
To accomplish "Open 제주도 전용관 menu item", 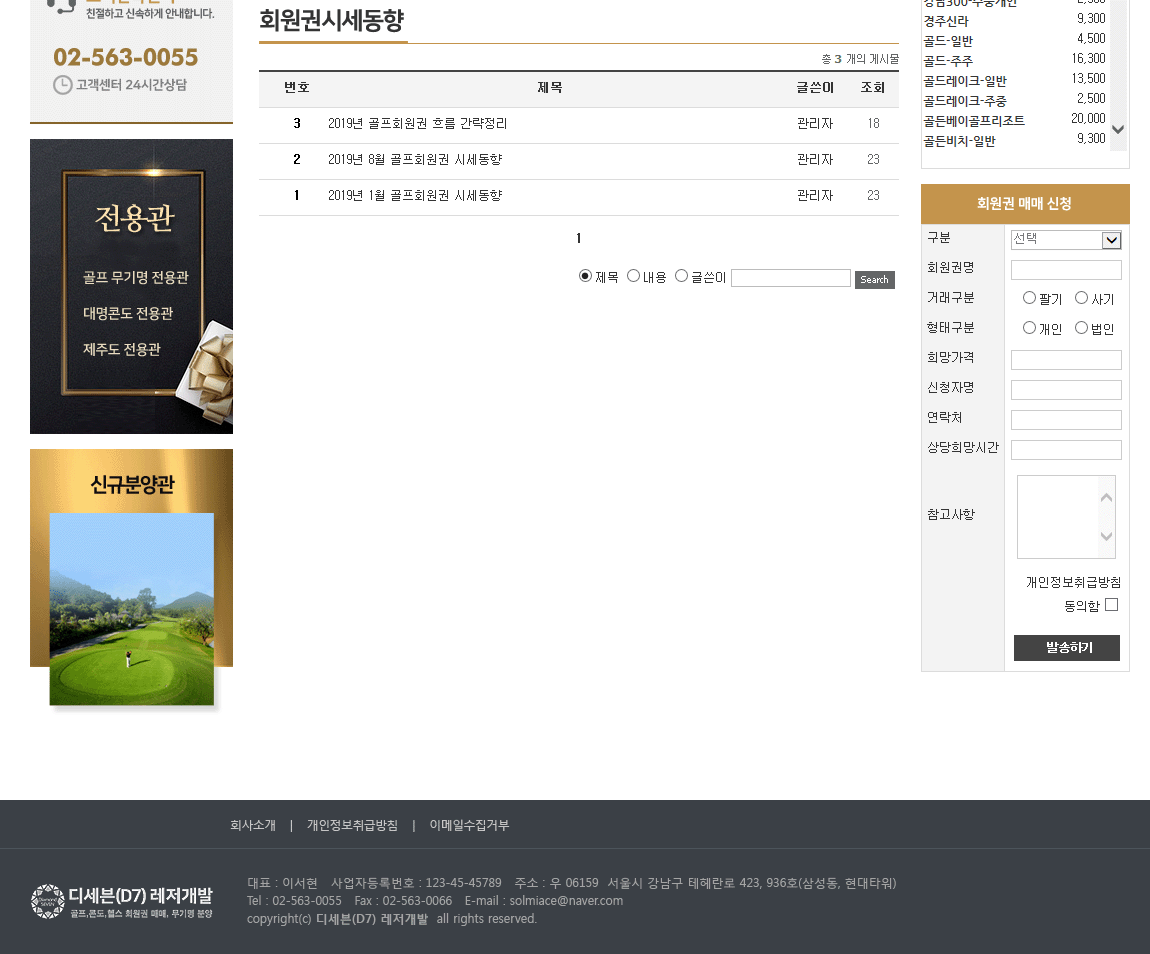I will coord(122,349).
